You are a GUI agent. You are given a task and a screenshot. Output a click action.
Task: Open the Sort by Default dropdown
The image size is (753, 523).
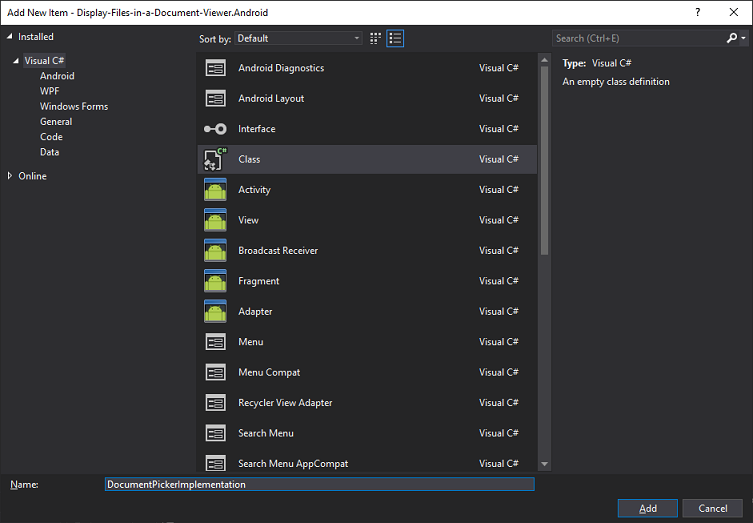coord(298,38)
